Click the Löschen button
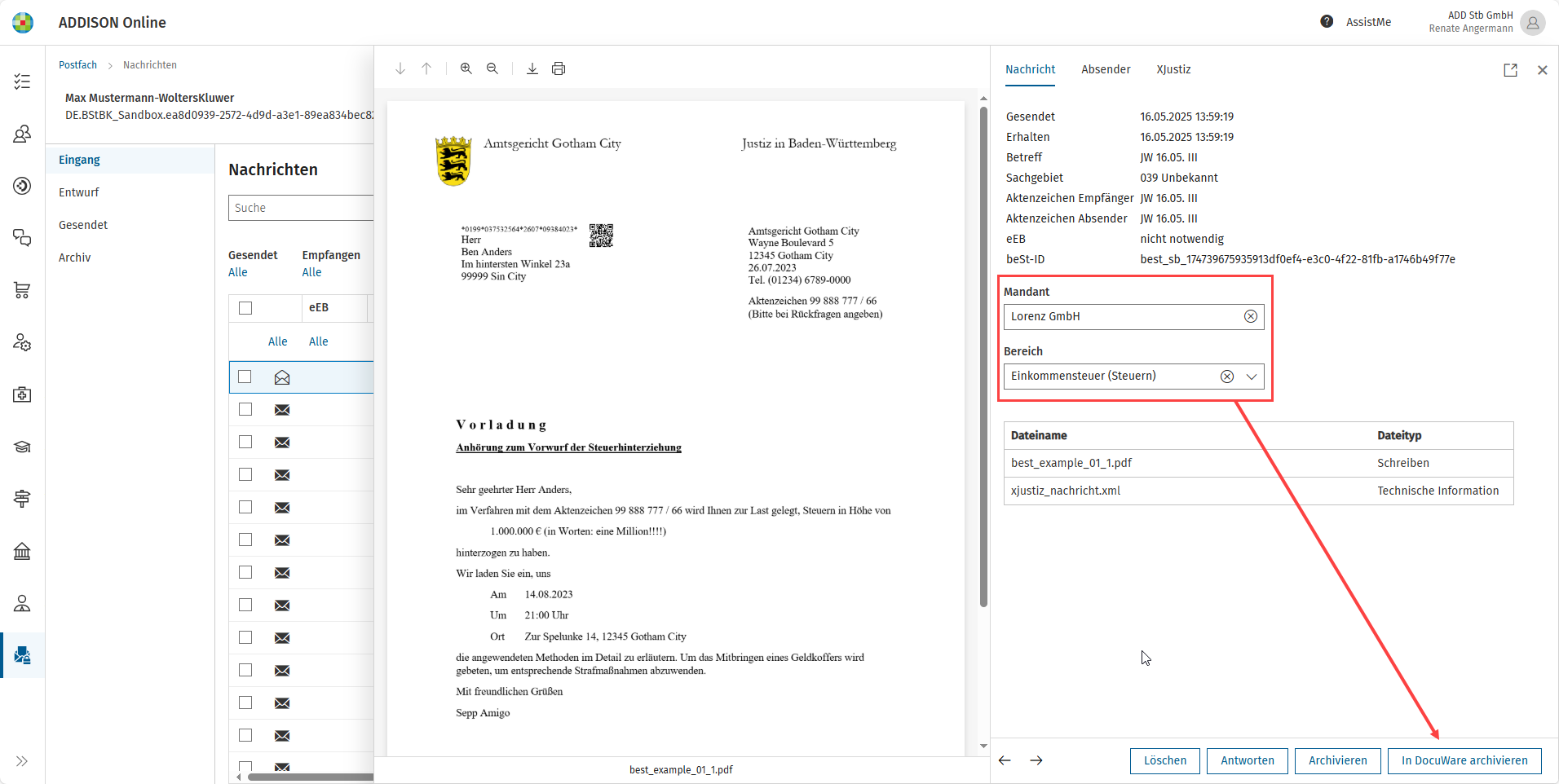The image size is (1559, 784). click(1165, 760)
